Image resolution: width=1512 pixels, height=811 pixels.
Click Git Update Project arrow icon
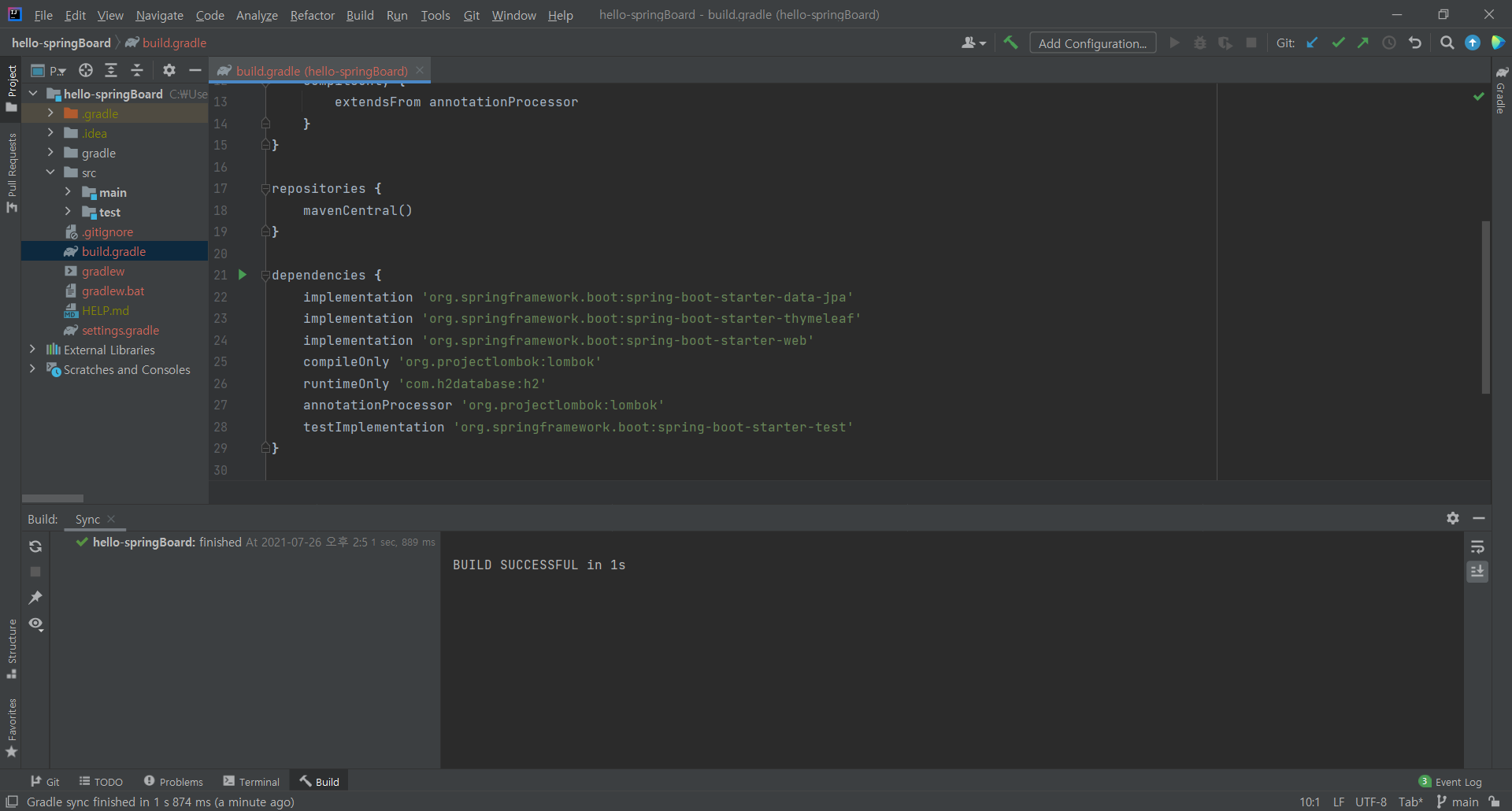click(x=1312, y=43)
